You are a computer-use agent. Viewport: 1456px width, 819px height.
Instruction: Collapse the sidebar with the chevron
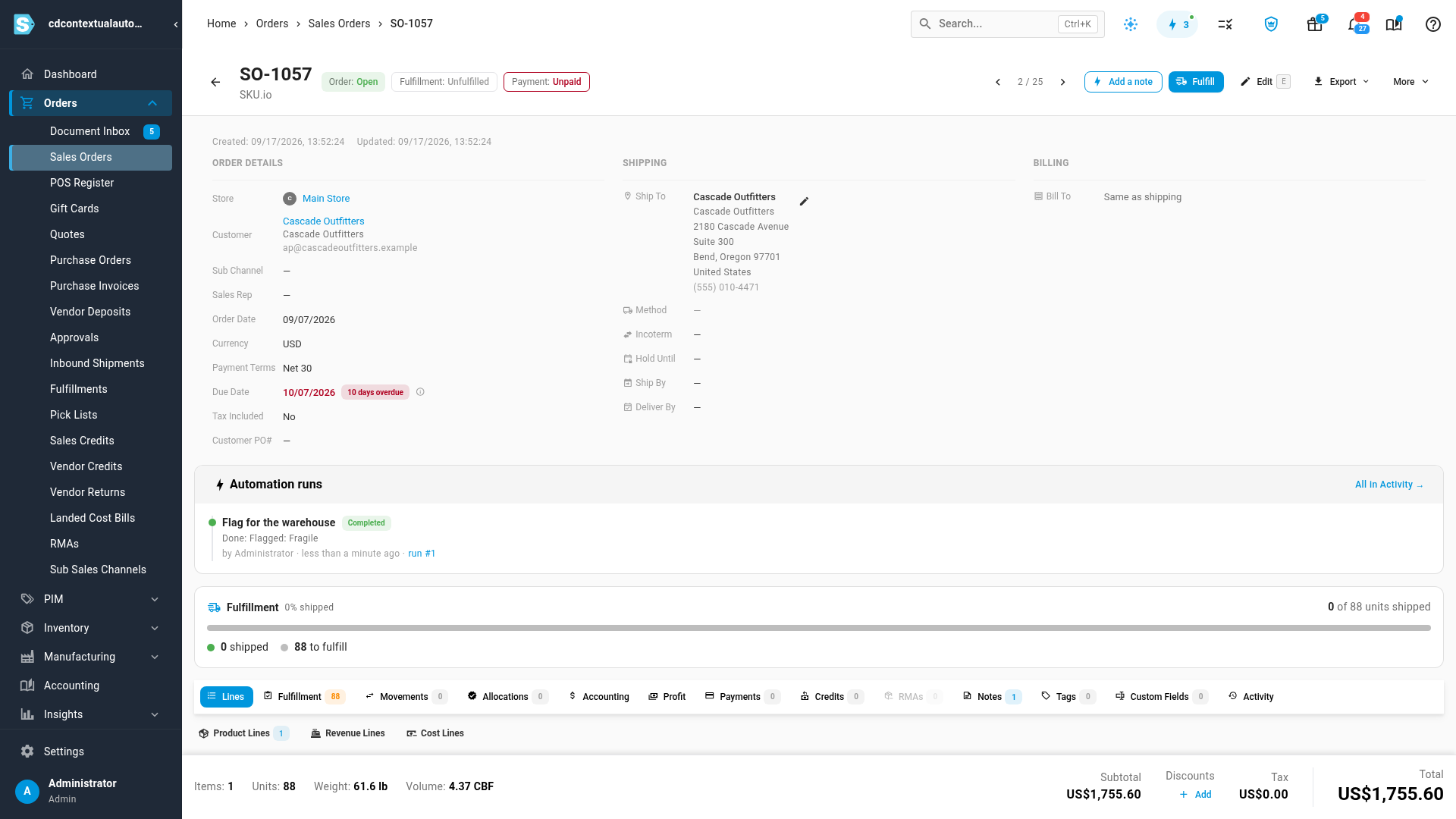[176, 24]
